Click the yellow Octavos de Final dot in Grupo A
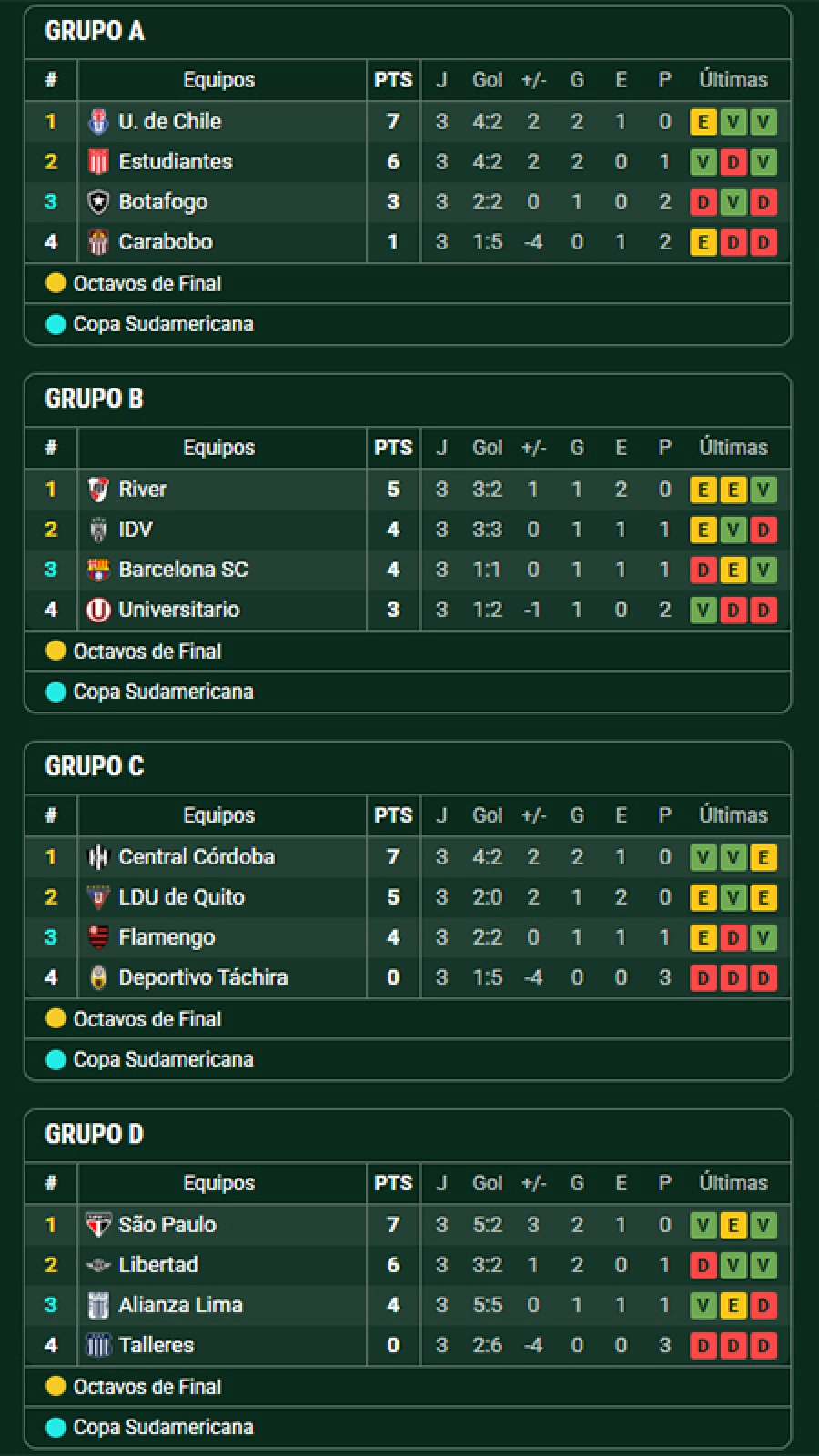Viewport: 819px width, 1456px height. 56,283
